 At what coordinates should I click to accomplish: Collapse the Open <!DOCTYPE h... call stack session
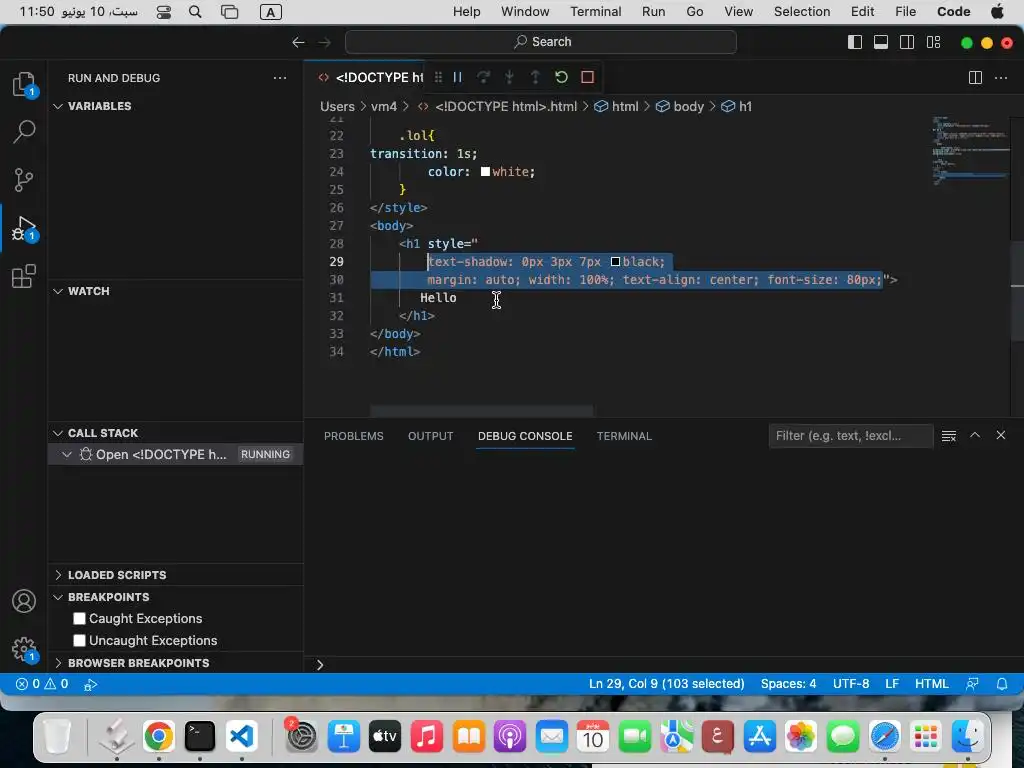pos(67,455)
